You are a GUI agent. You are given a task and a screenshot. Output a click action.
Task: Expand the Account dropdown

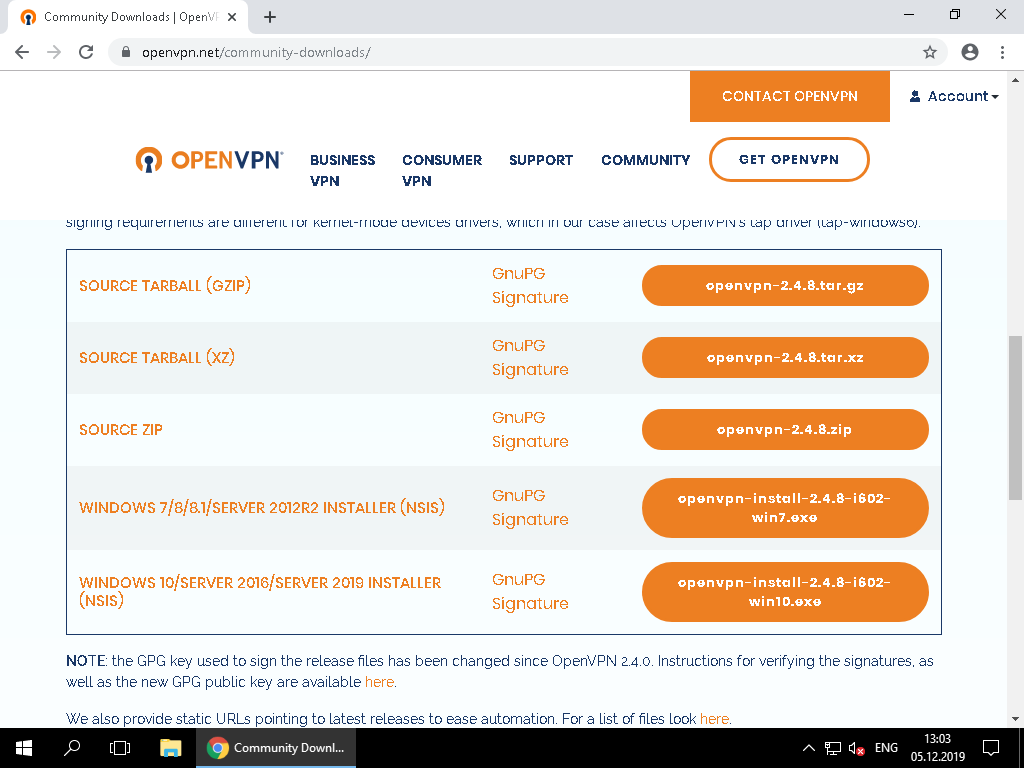pos(953,97)
